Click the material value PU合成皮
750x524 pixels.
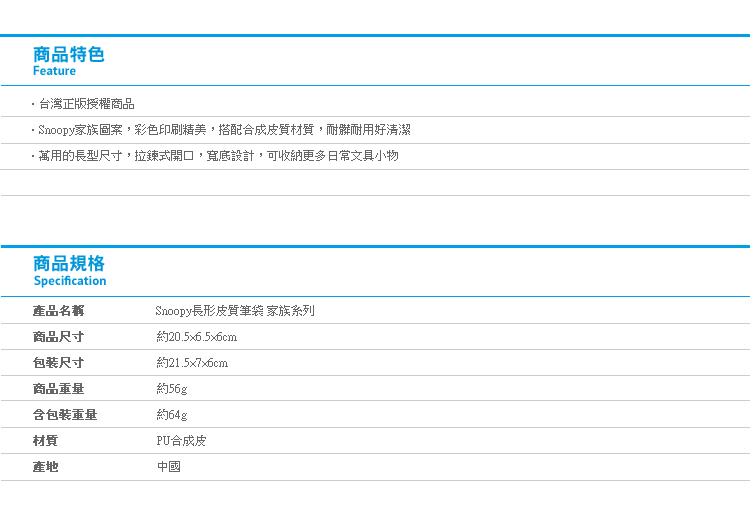(181, 440)
